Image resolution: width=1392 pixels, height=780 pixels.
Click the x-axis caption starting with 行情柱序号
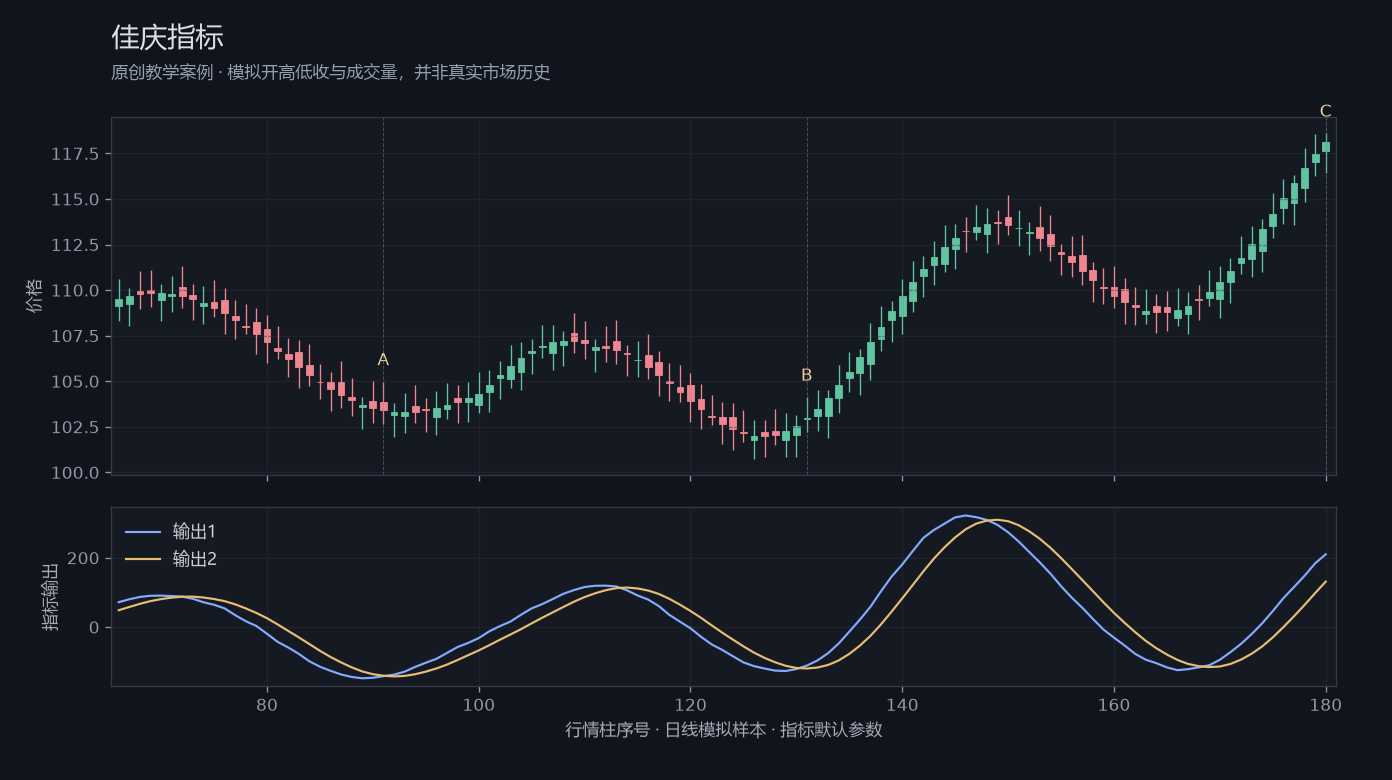724,730
